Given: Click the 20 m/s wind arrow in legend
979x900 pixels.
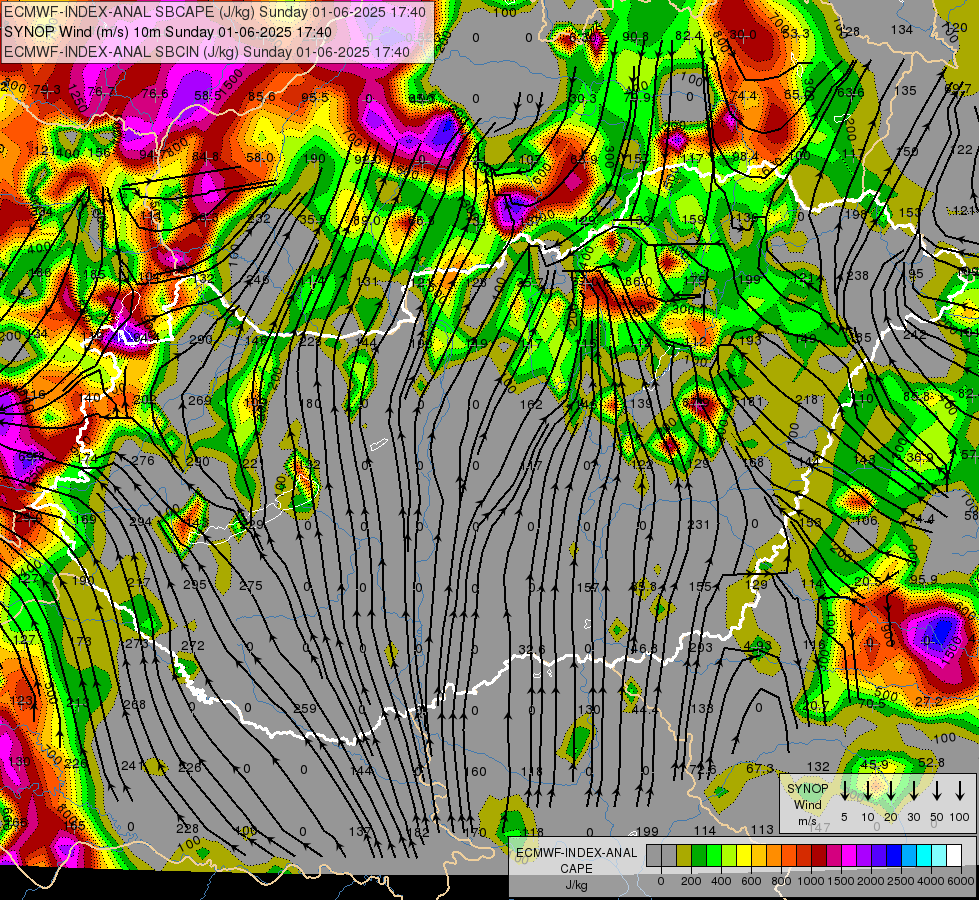Looking at the screenshot, I should point(890,790).
